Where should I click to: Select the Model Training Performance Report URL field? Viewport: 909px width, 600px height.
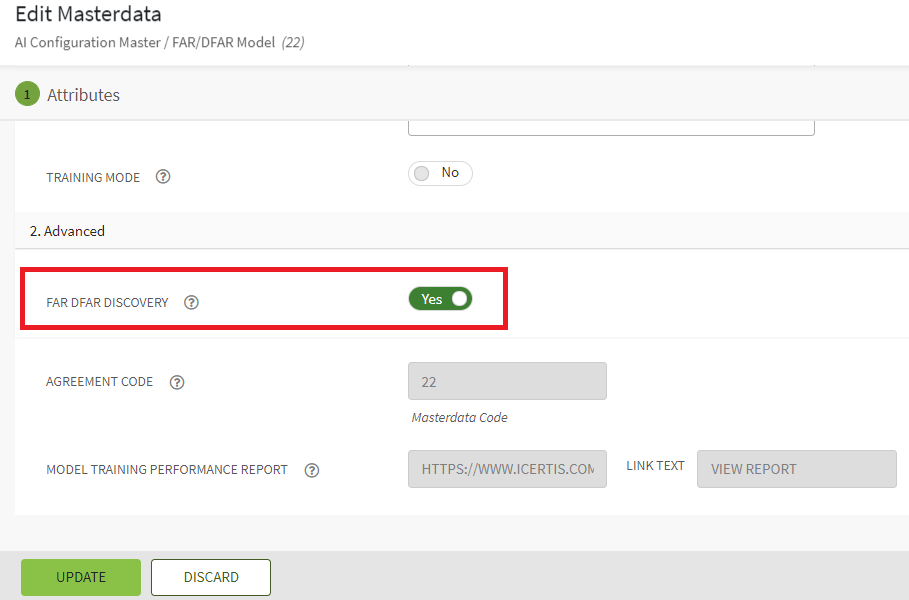[507, 469]
